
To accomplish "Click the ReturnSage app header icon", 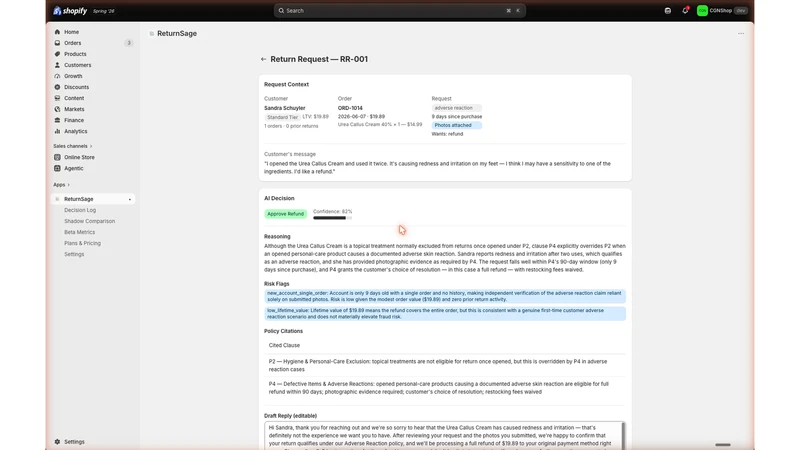I will tap(152, 34).
